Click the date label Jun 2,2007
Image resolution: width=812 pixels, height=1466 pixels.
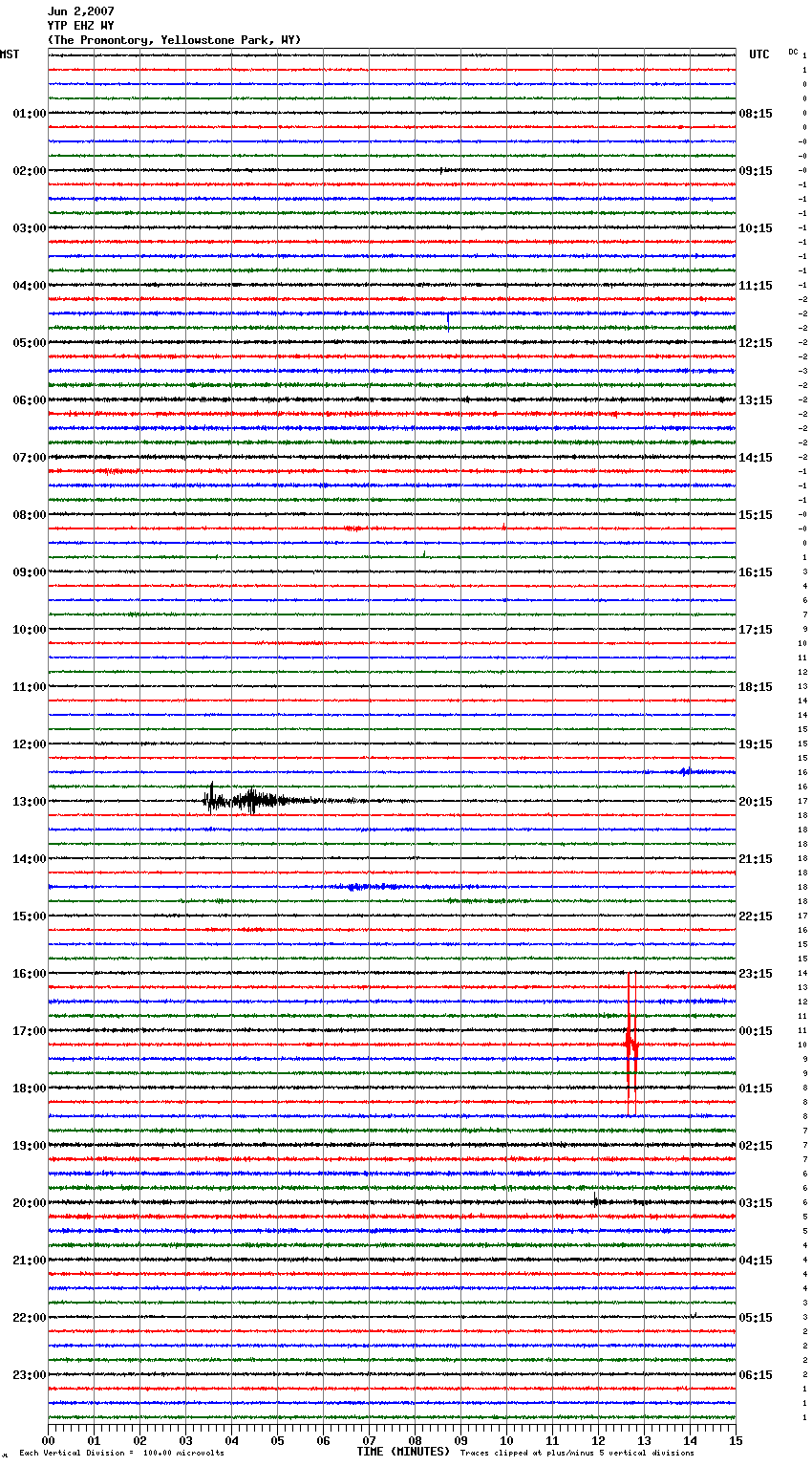(80, 11)
